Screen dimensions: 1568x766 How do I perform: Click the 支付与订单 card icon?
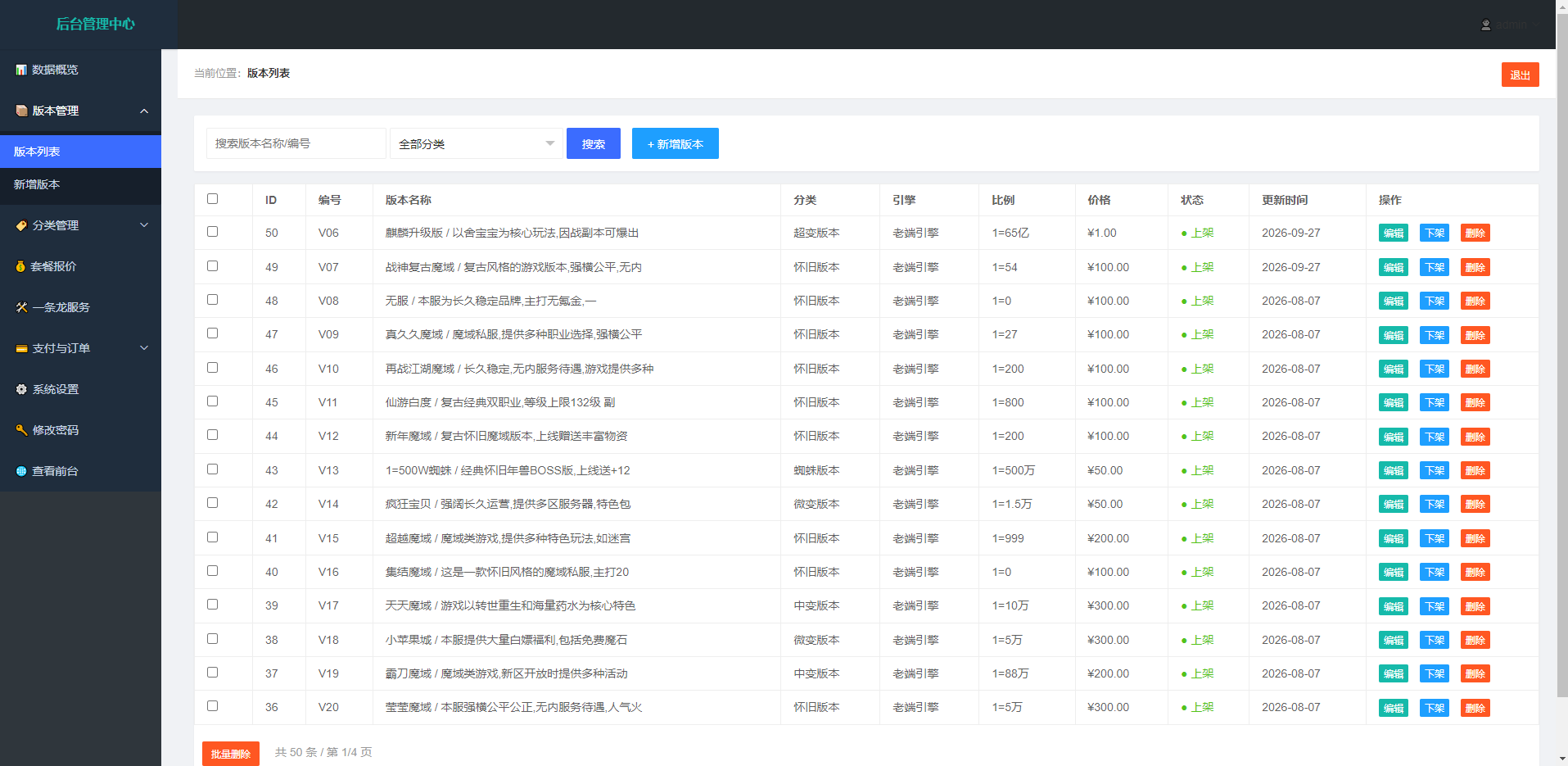tap(21, 348)
